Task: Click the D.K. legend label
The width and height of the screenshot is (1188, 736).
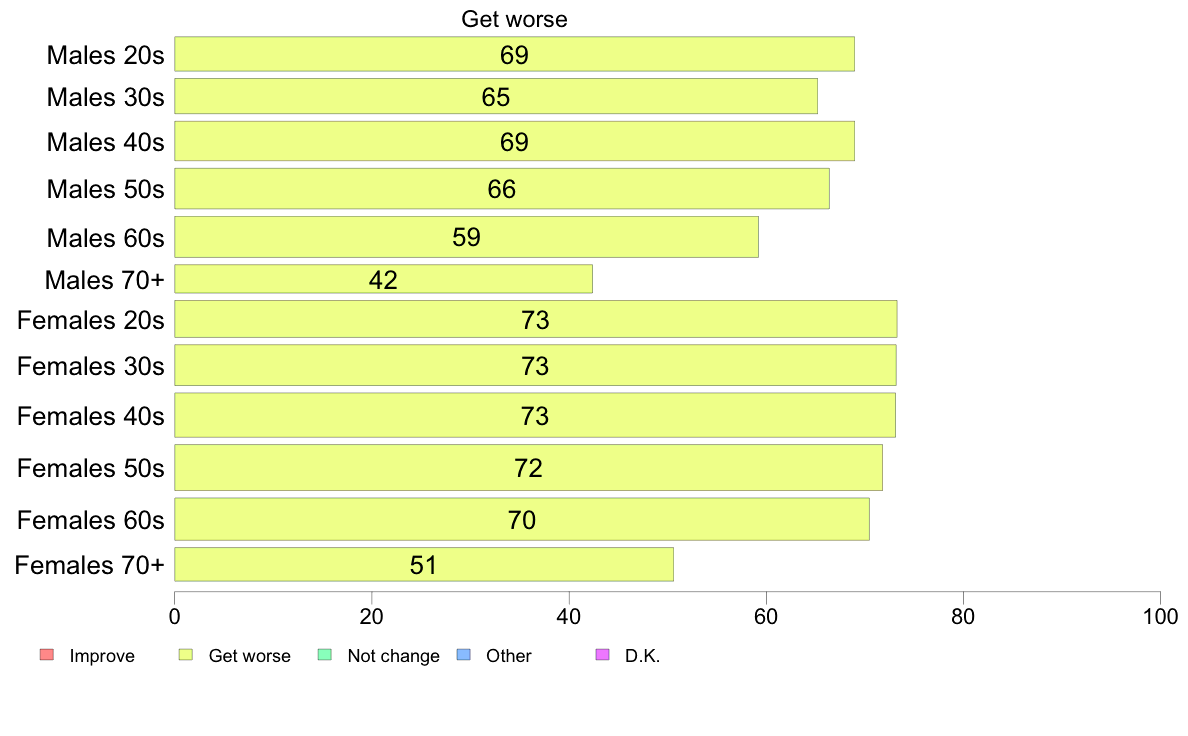Action: tap(642, 656)
